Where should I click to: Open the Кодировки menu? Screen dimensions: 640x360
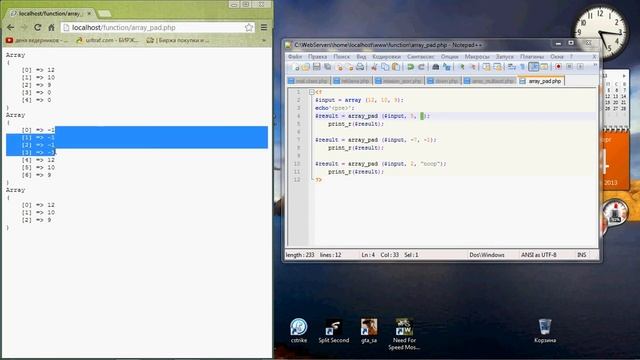pyautogui.click(x=387, y=57)
